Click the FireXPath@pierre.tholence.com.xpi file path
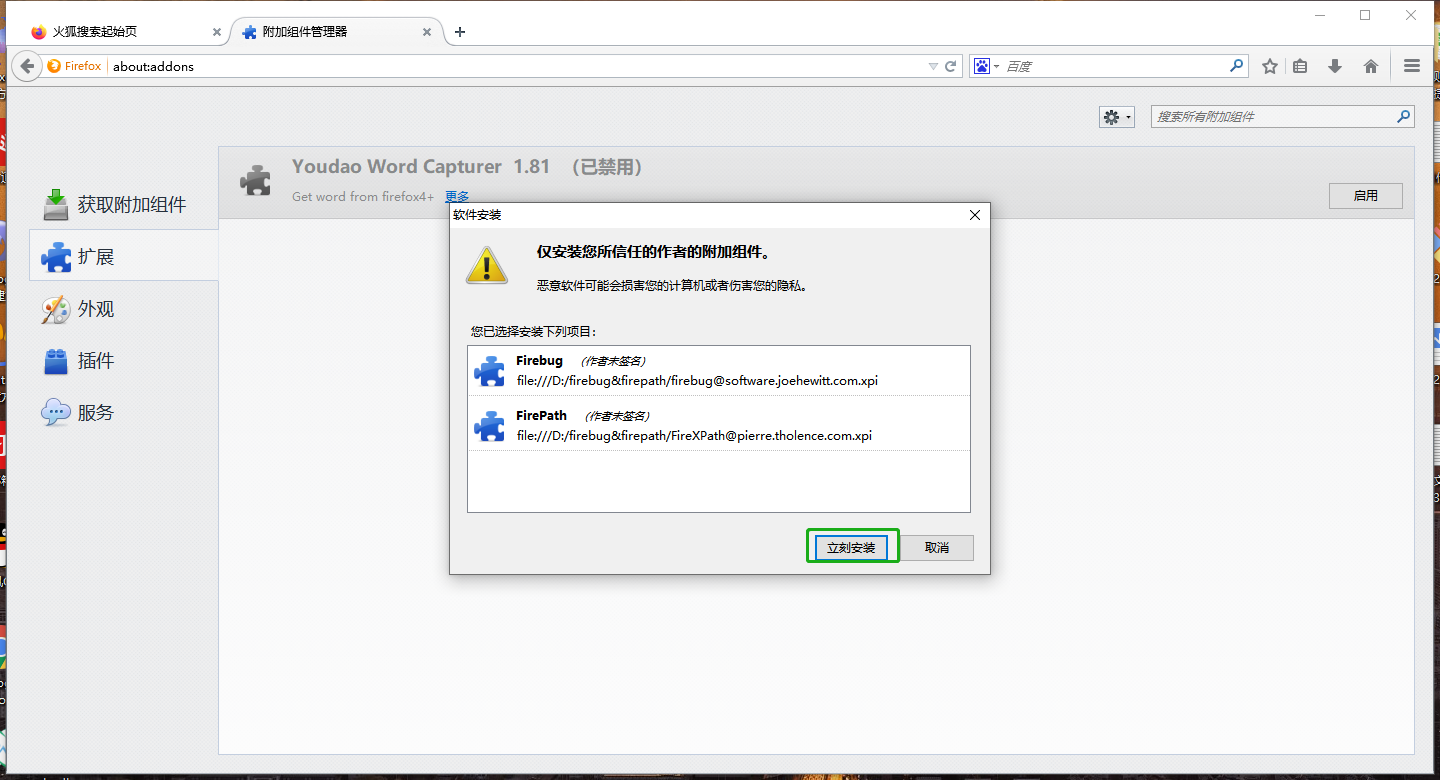The width and height of the screenshot is (1440, 780). coord(694,435)
